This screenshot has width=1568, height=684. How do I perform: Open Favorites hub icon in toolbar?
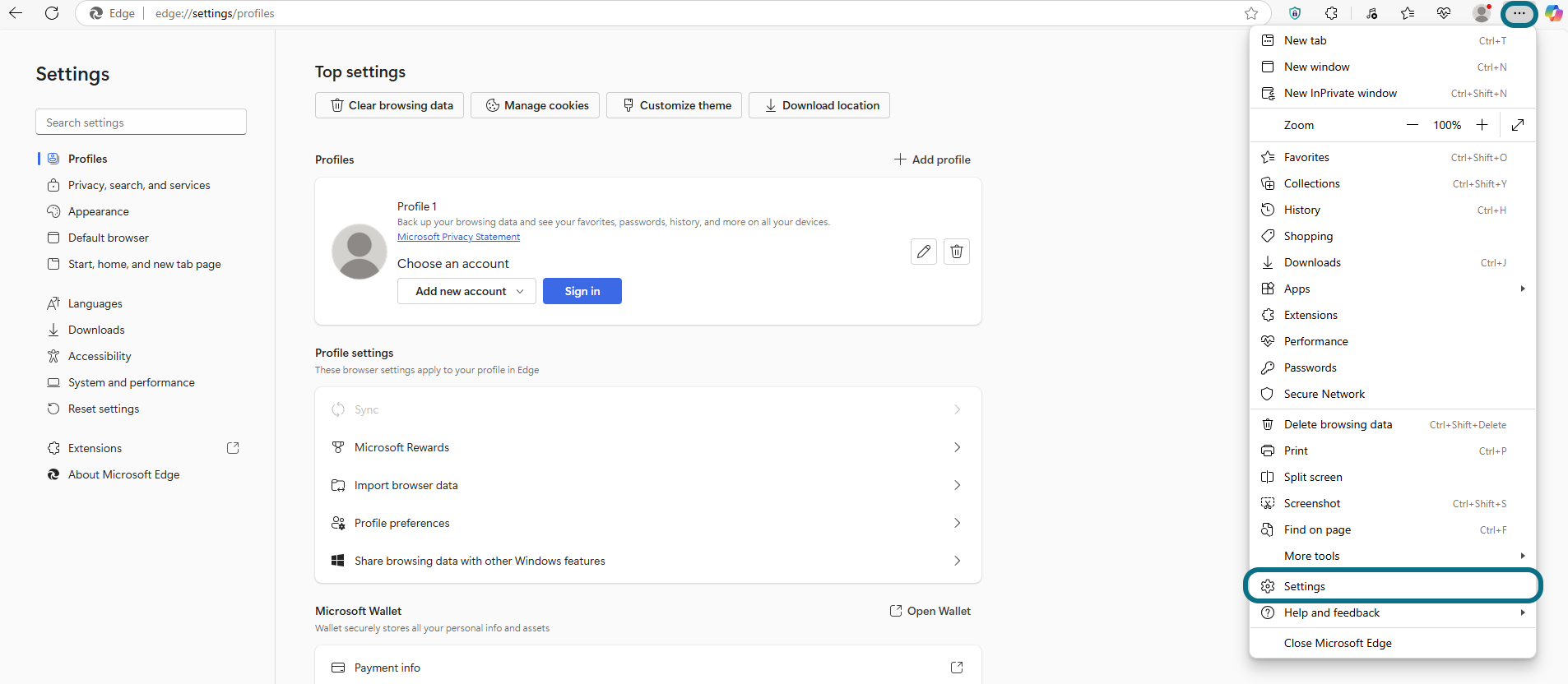1408,13
